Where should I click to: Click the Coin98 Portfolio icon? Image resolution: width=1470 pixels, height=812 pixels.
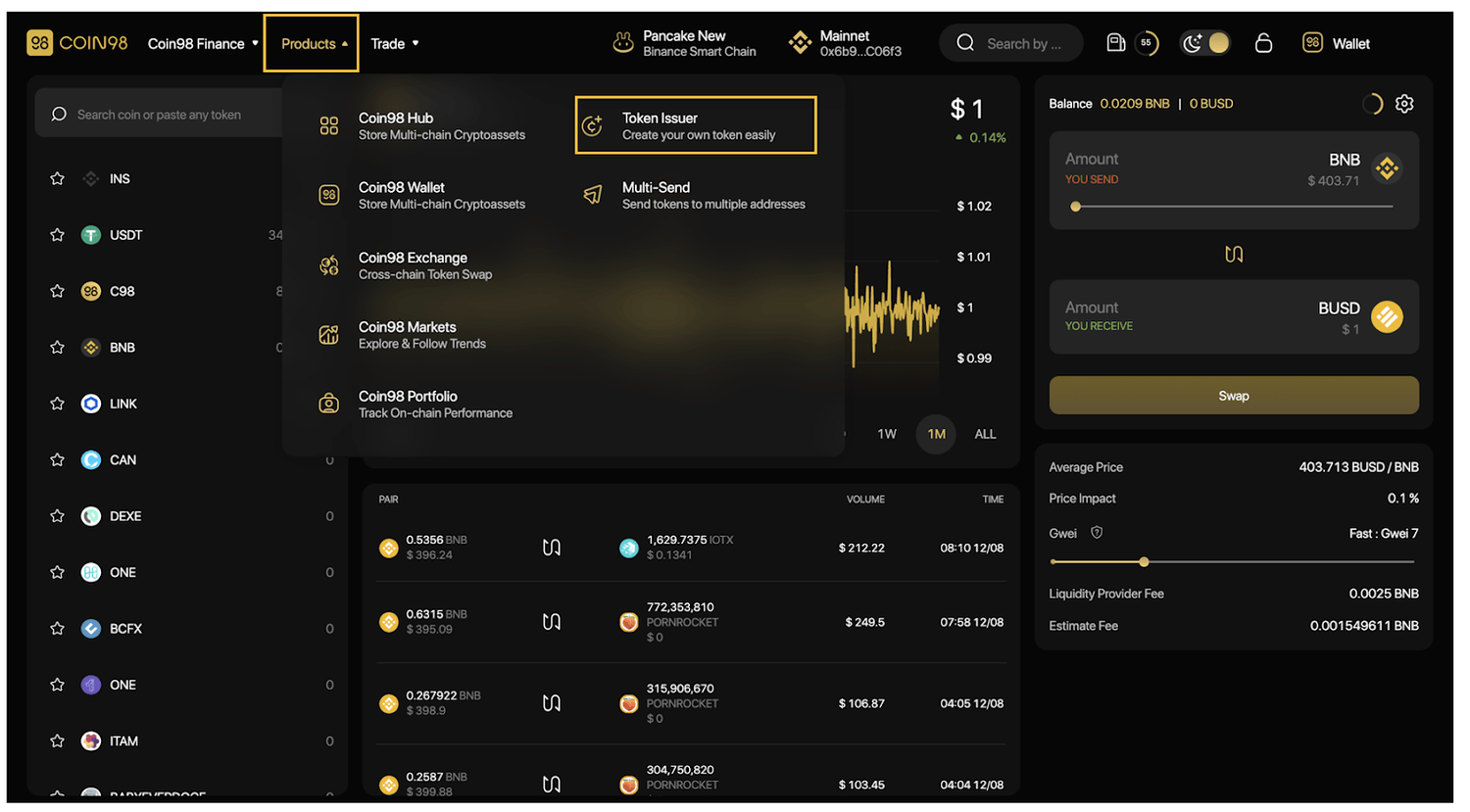pyautogui.click(x=329, y=404)
